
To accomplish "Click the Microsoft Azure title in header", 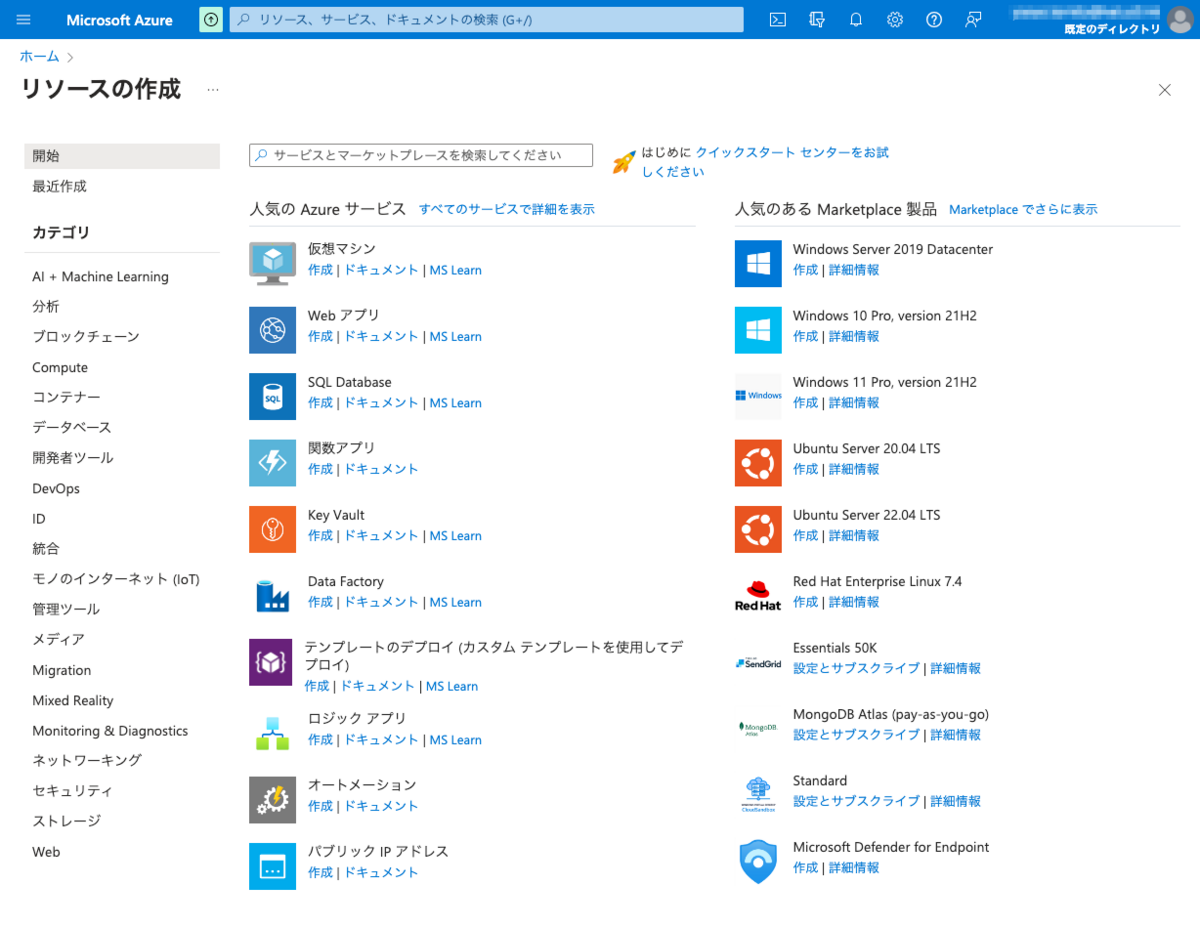I will pos(119,20).
